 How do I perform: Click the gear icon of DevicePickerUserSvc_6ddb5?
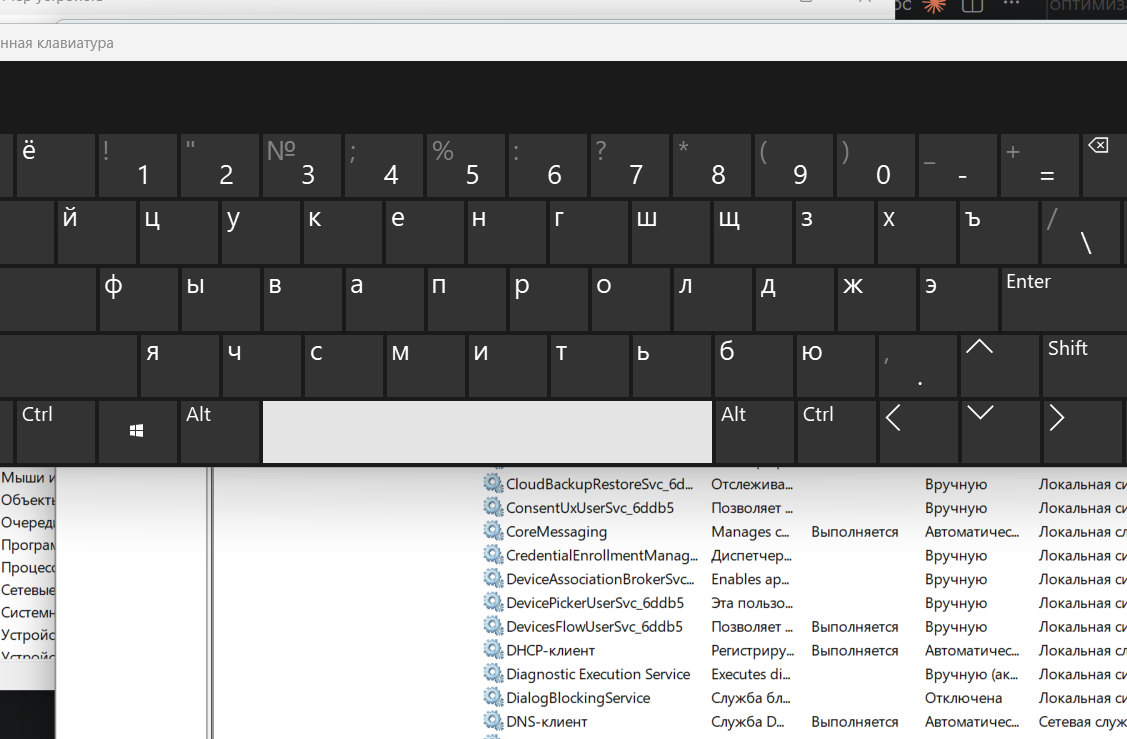492,602
